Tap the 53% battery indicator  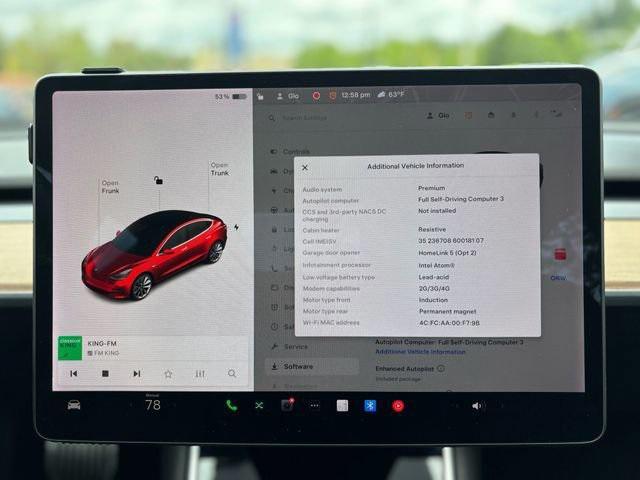click(x=231, y=97)
